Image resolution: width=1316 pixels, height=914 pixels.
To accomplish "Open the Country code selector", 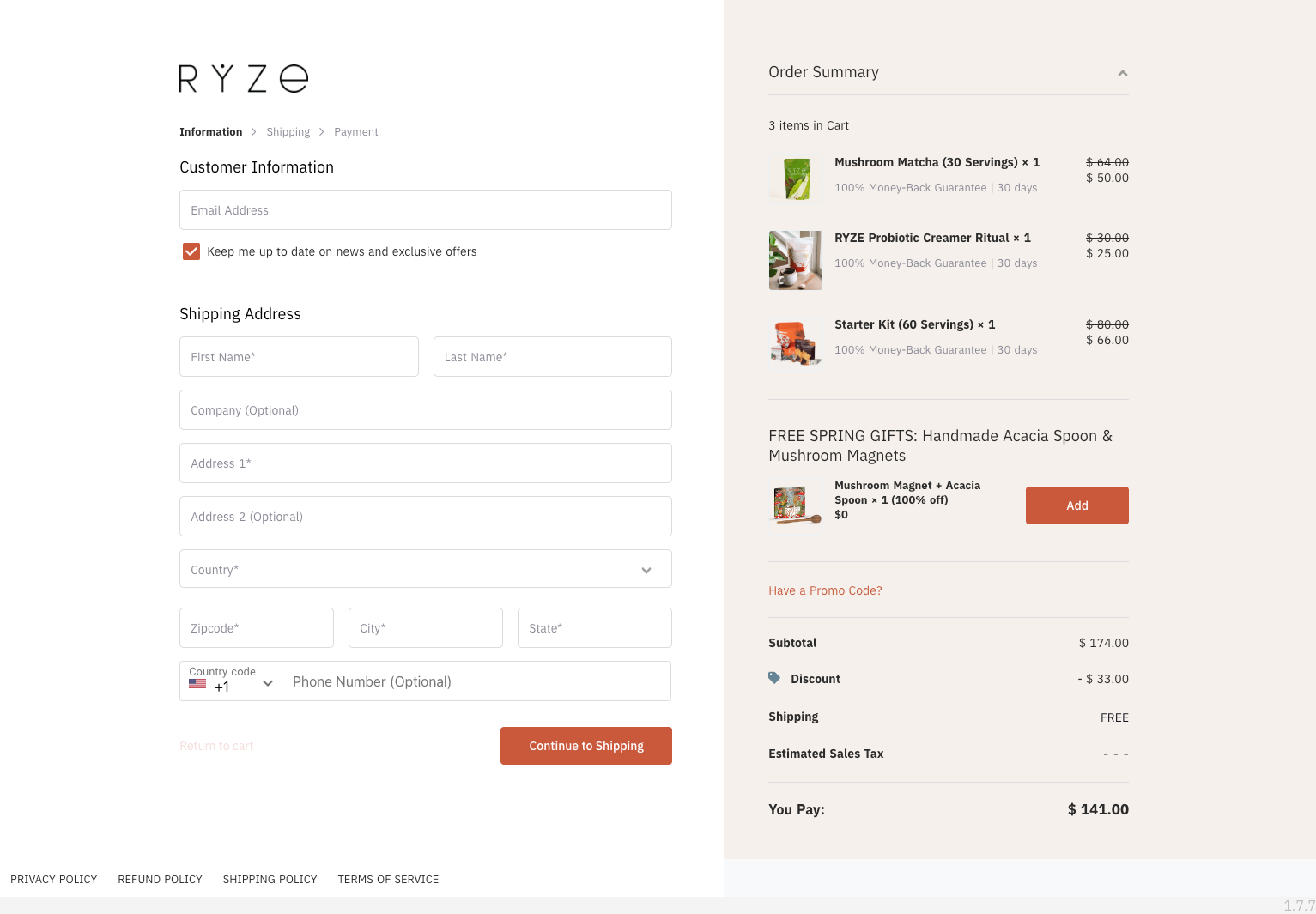I will pos(231,681).
